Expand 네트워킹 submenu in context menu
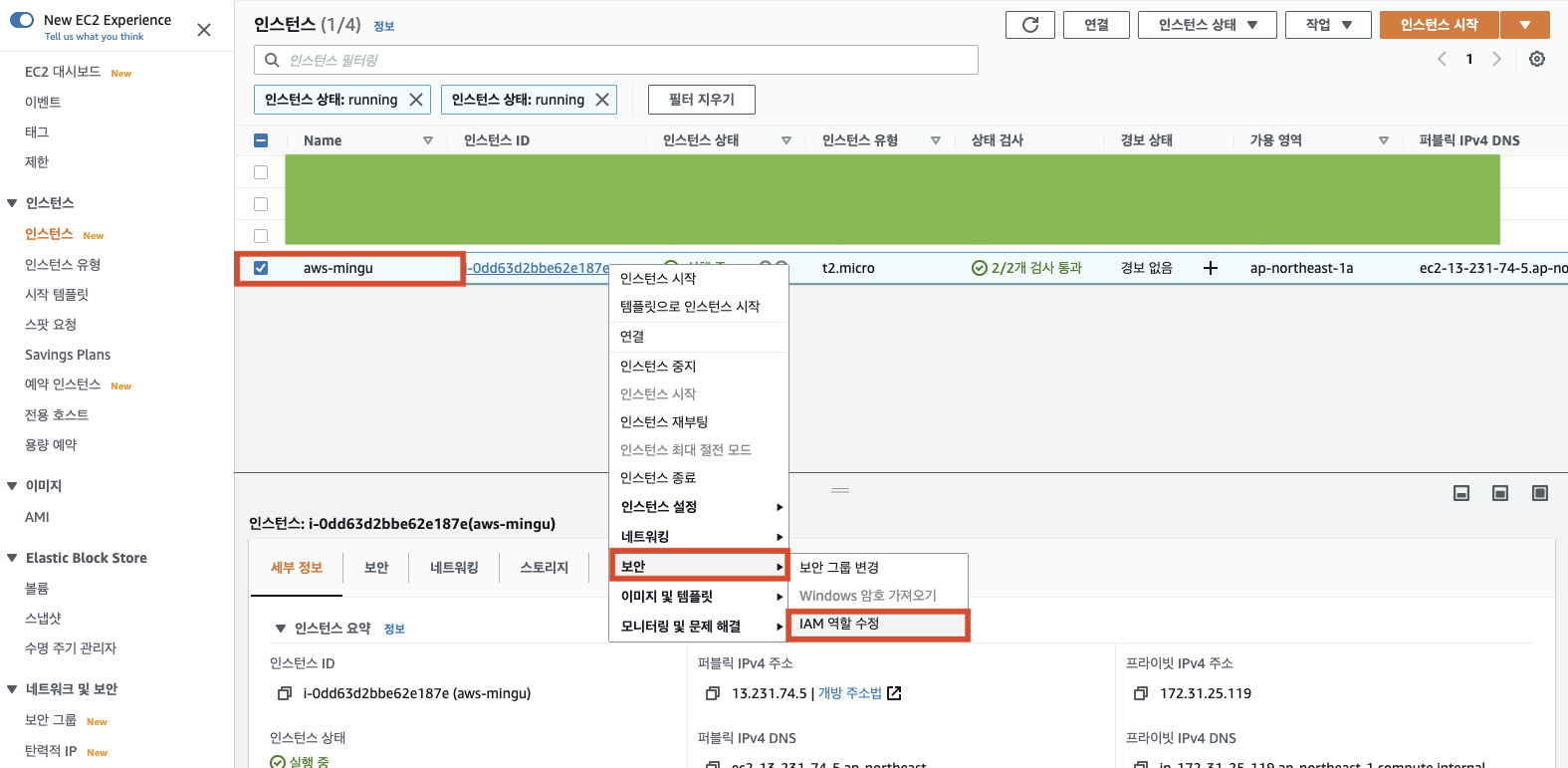The width and height of the screenshot is (1568, 768). coord(699,537)
